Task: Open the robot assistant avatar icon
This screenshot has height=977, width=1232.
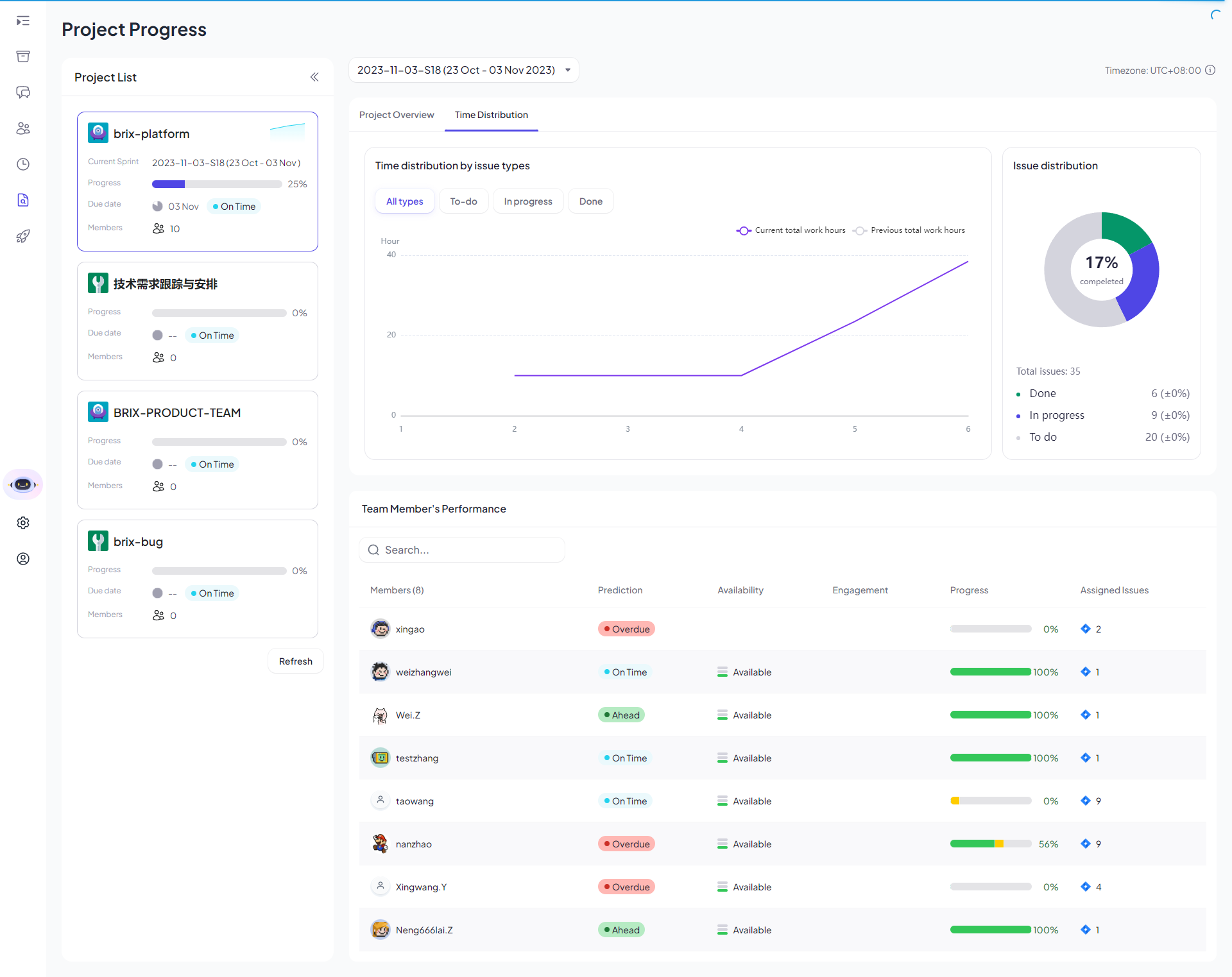Action: pyautogui.click(x=23, y=484)
